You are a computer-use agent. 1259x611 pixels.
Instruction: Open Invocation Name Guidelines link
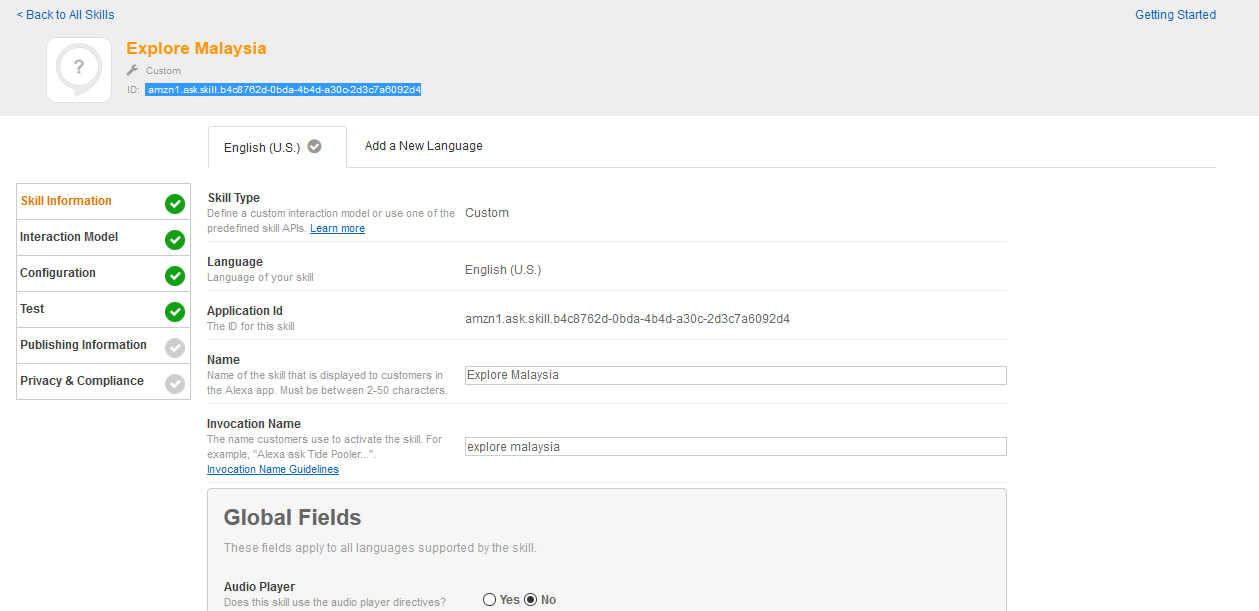click(x=273, y=470)
